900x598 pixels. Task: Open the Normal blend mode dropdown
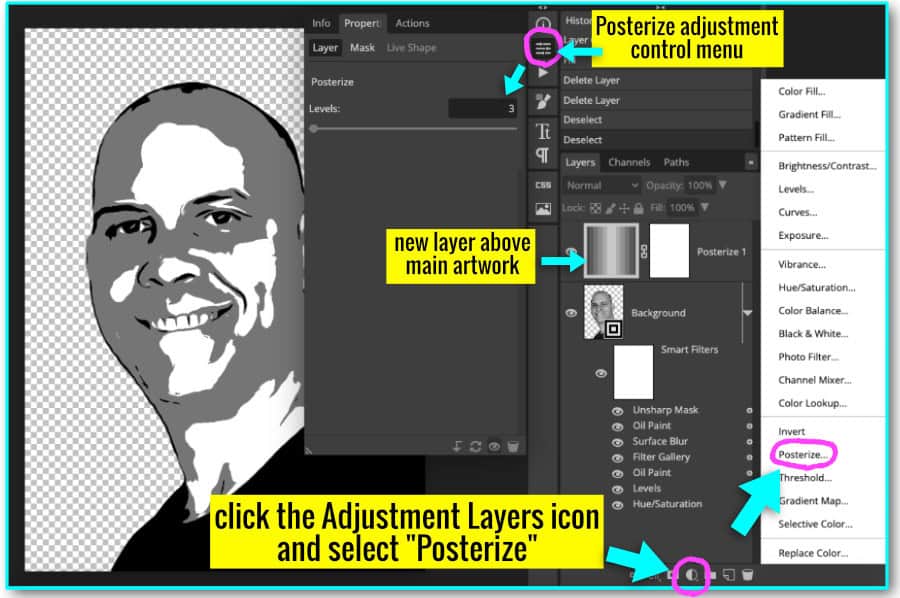click(x=602, y=185)
